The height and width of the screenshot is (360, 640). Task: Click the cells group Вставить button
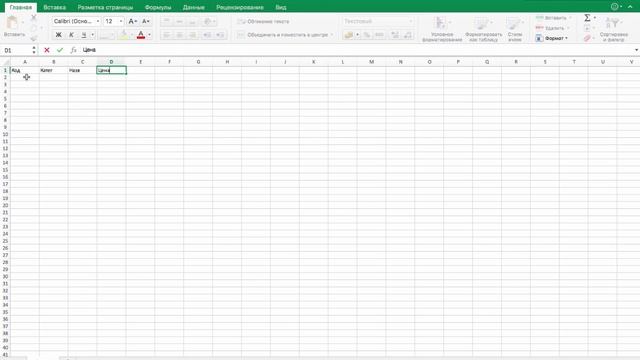coord(553,18)
